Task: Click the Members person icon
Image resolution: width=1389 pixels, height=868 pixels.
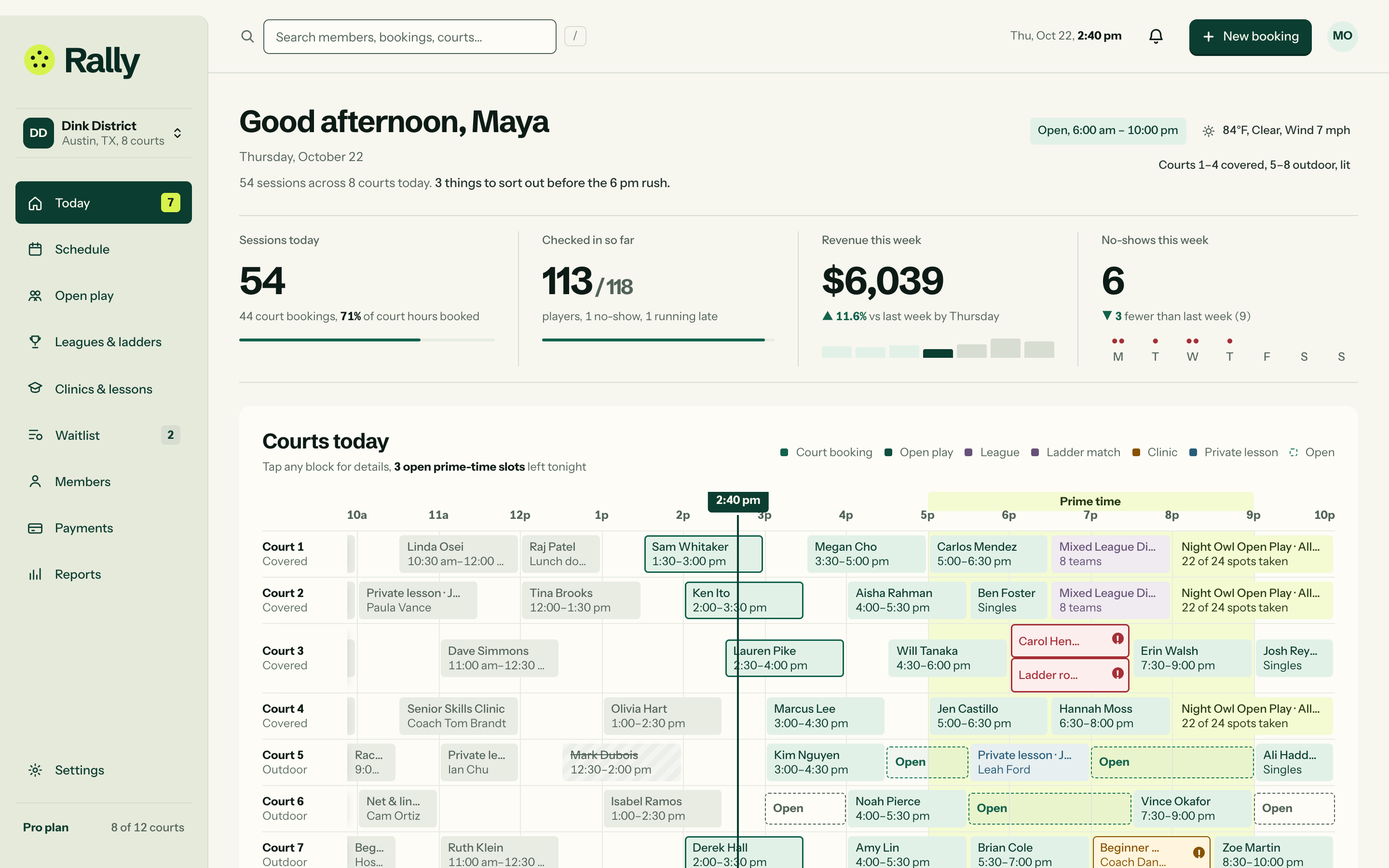Action: 35,482
